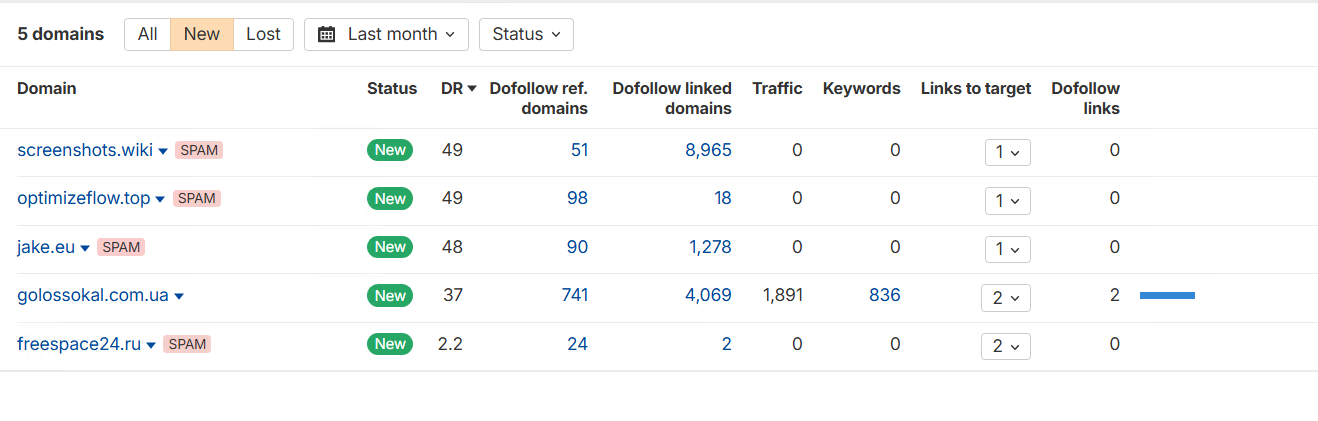Click the SPAM badge beside jake.eu
Image resolution: width=1318 pixels, height=421 pixels.
pos(121,247)
